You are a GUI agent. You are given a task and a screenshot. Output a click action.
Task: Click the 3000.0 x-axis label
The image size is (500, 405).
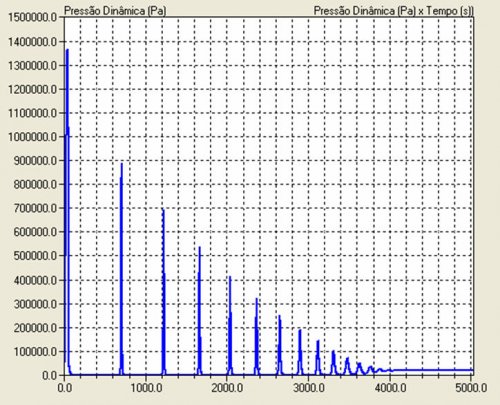(x=309, y=388)
